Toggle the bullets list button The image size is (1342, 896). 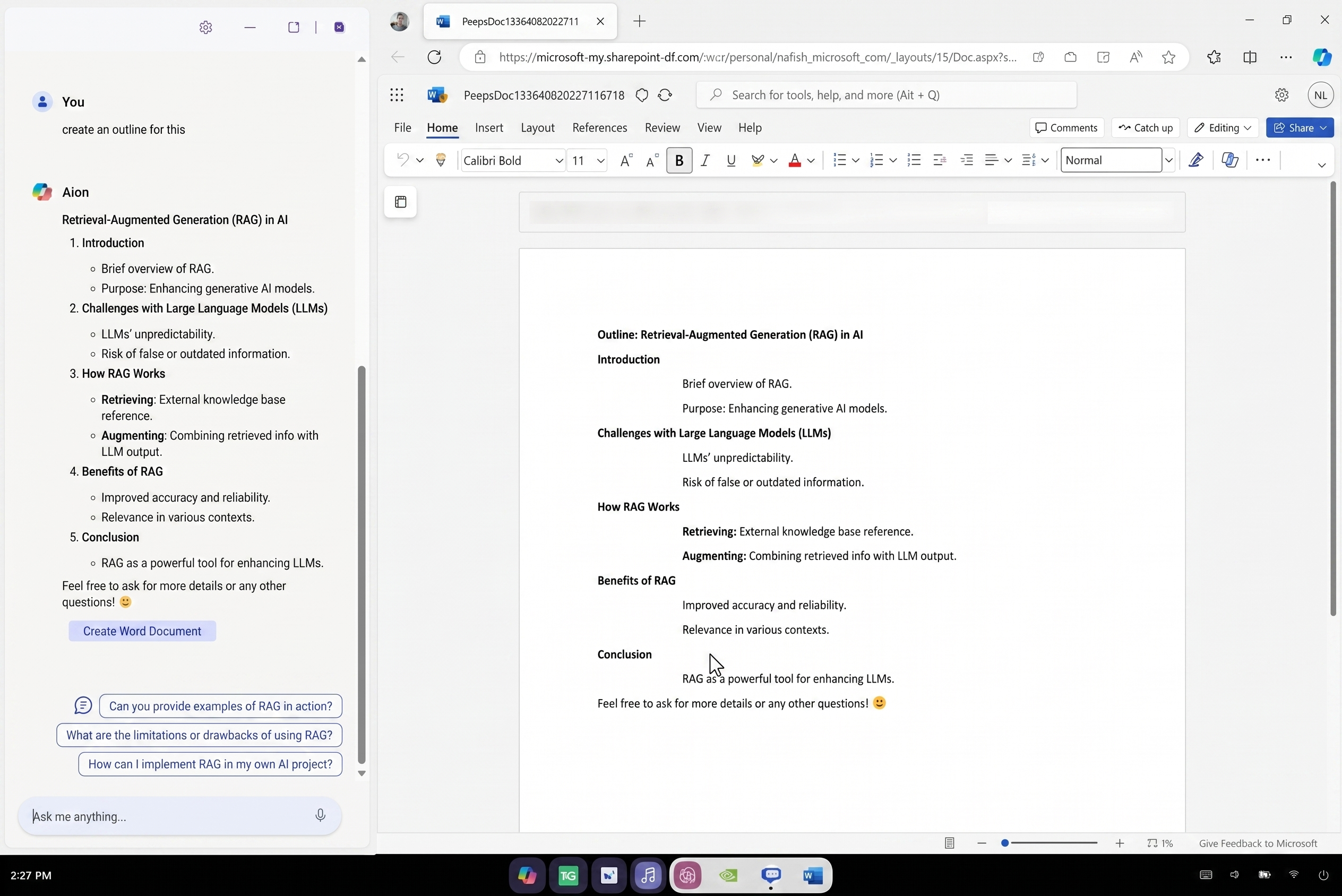pos(839,160)
